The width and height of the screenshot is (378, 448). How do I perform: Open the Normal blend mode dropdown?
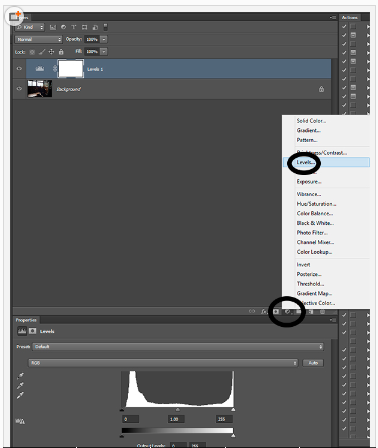tap(38, 39)
